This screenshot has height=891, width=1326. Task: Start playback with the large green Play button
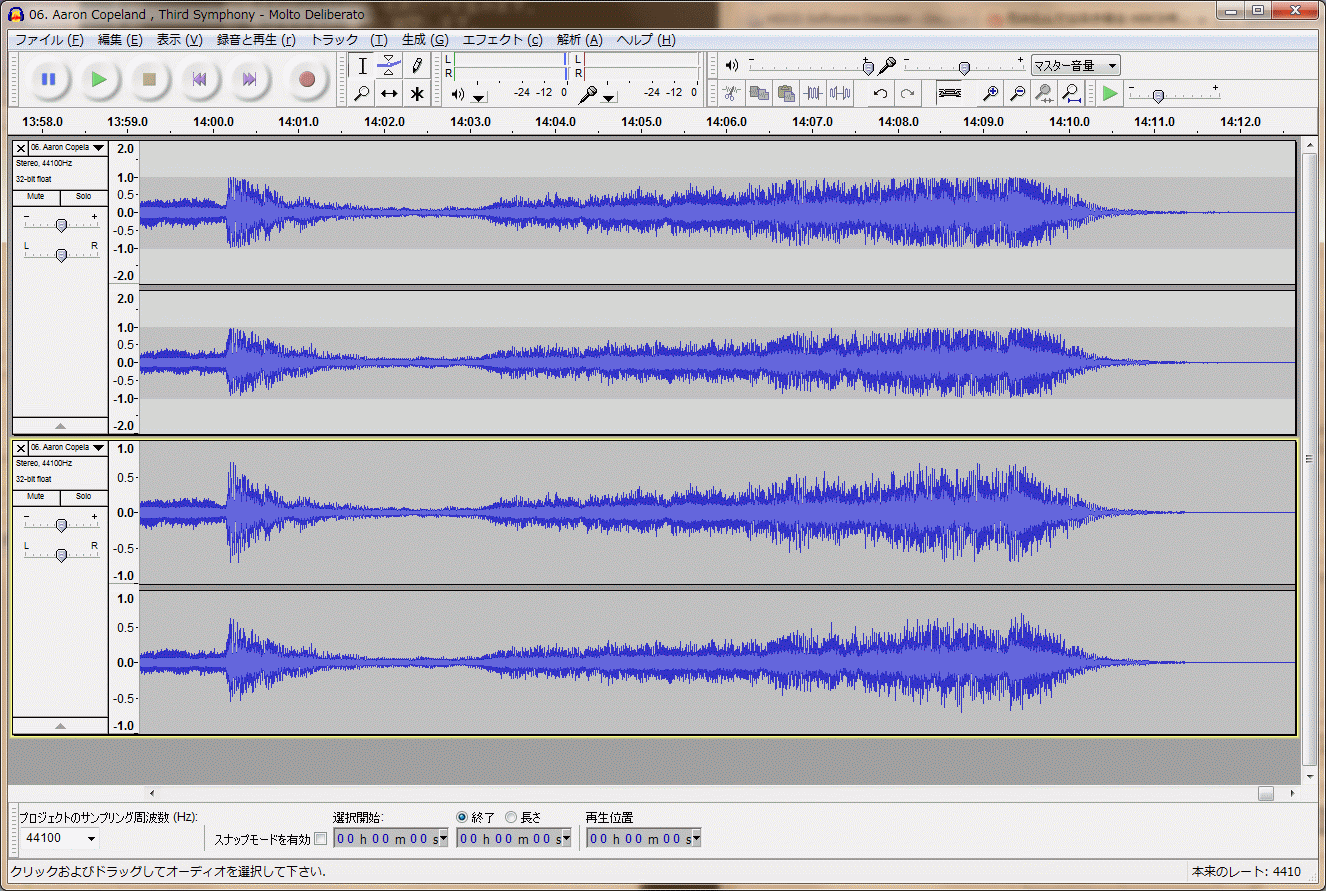(98, 79)
